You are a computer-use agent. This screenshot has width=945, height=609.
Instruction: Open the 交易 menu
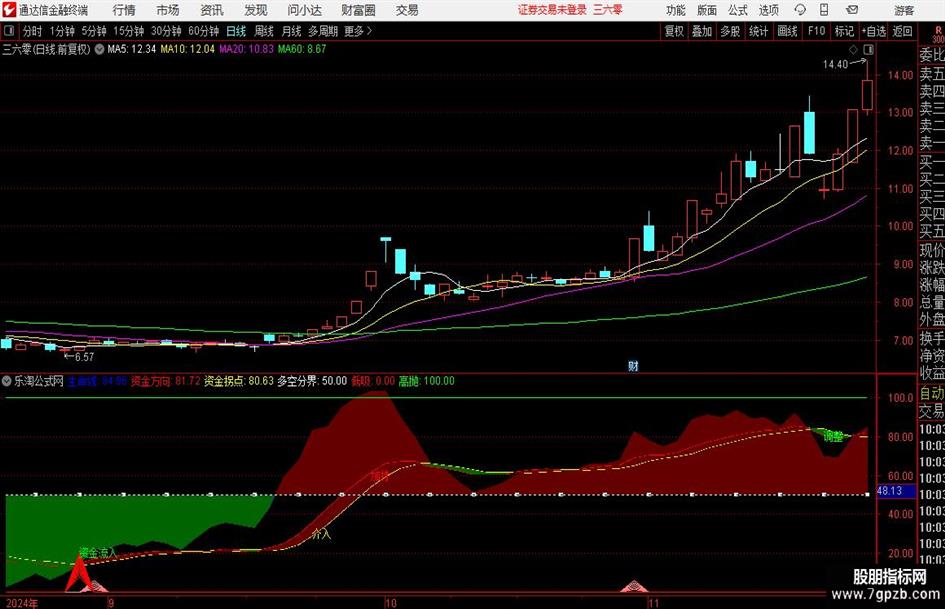pyautogui.click(x=407, y=10)
